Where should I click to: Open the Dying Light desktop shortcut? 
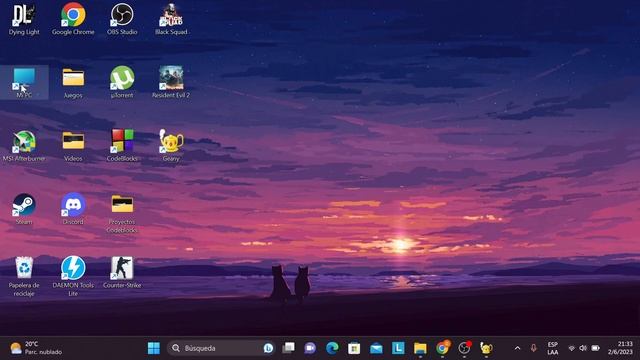coord(24,20)
